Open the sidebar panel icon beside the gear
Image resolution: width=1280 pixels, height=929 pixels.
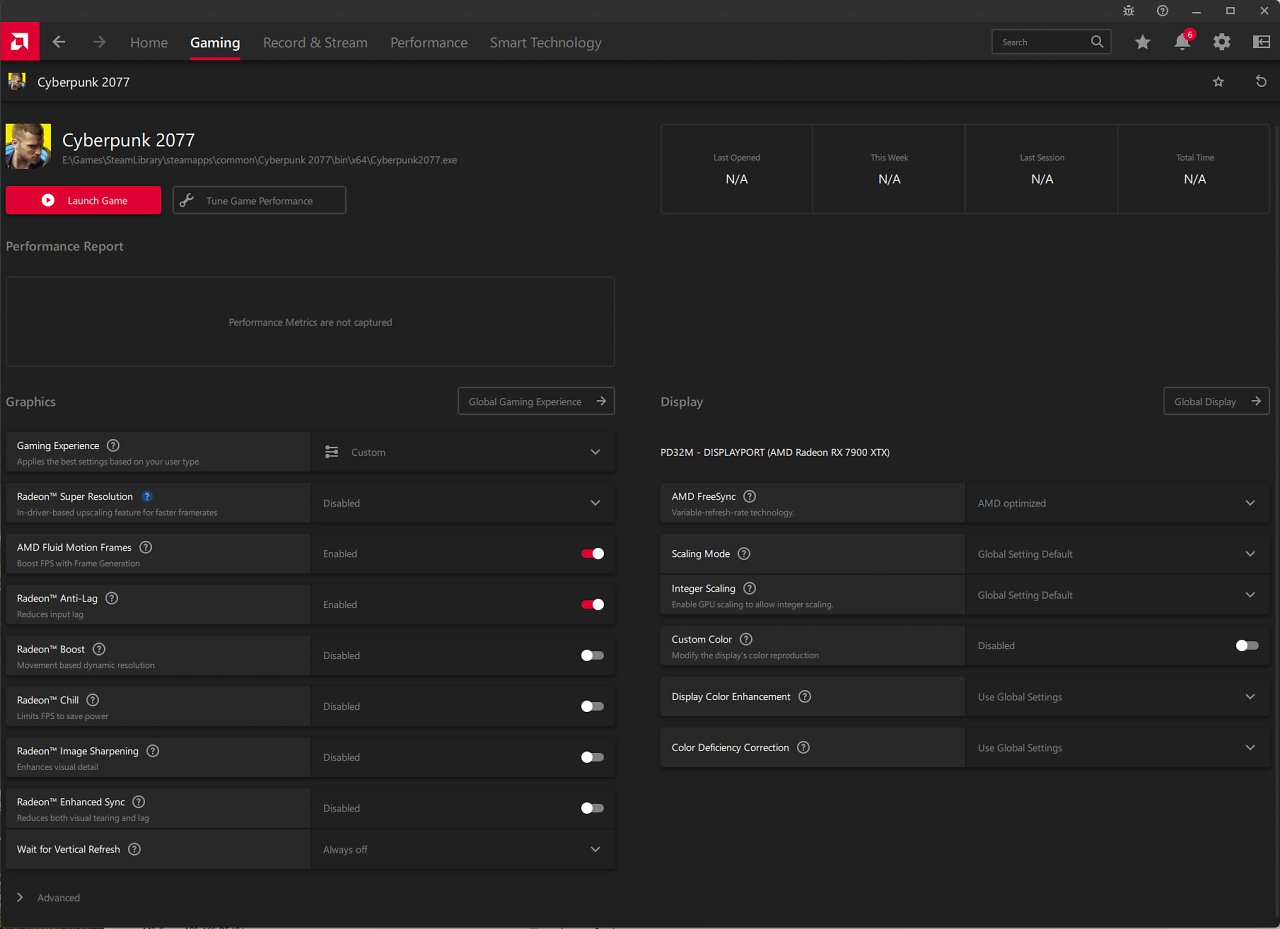pyautogui.click(x=1261, y=42)
